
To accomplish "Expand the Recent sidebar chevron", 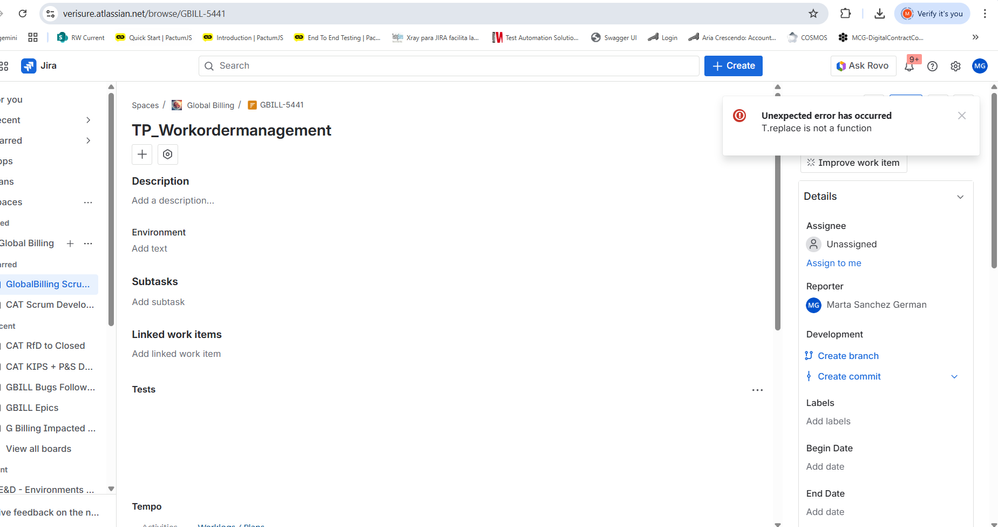I will point(88,120).
